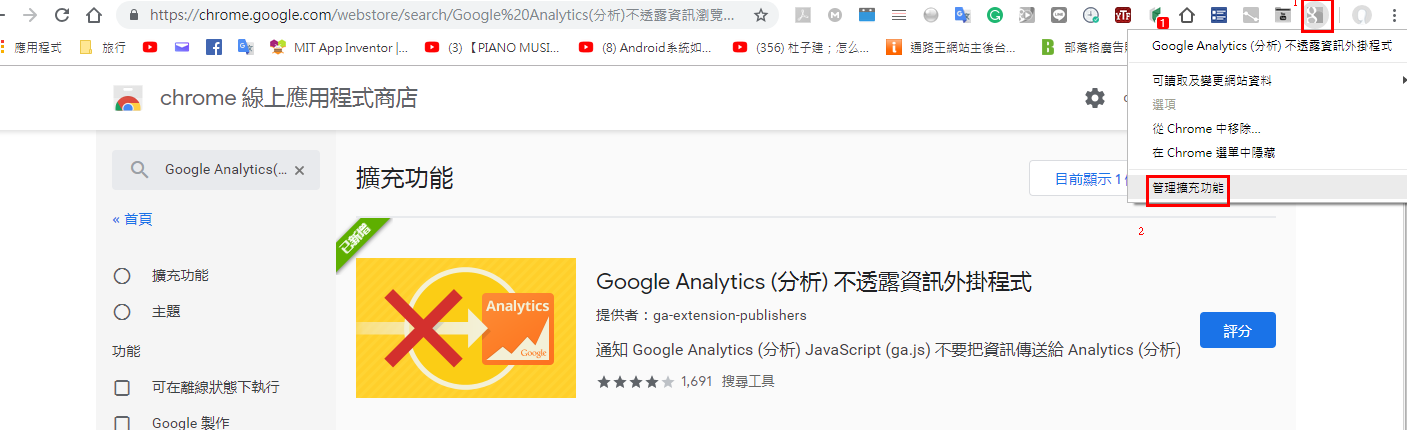This screenshot has width=1407, height=430.
Task: Click the Google Analytics opt-out extension icon
Action: [1318, 15]
